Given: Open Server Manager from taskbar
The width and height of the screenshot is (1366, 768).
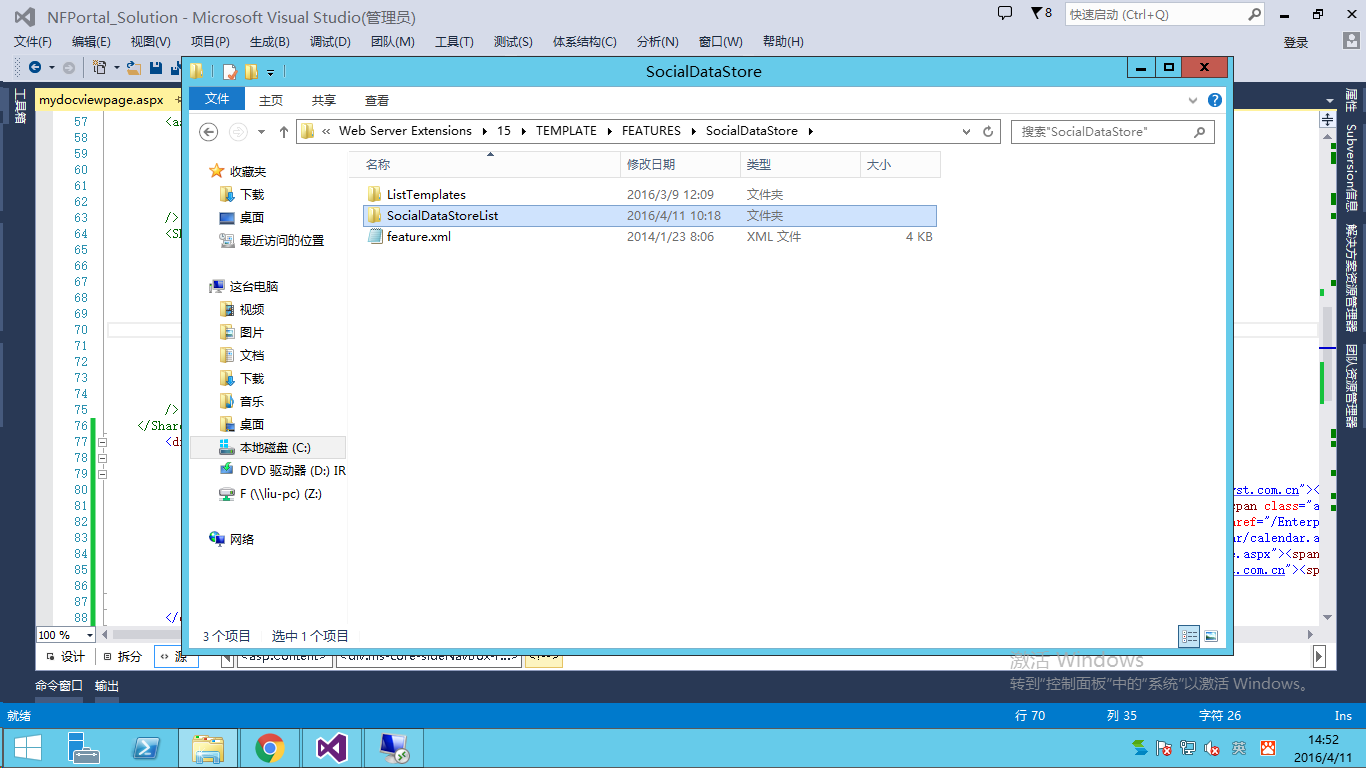Looking at the screenshot, I should (x=84, y=748).
